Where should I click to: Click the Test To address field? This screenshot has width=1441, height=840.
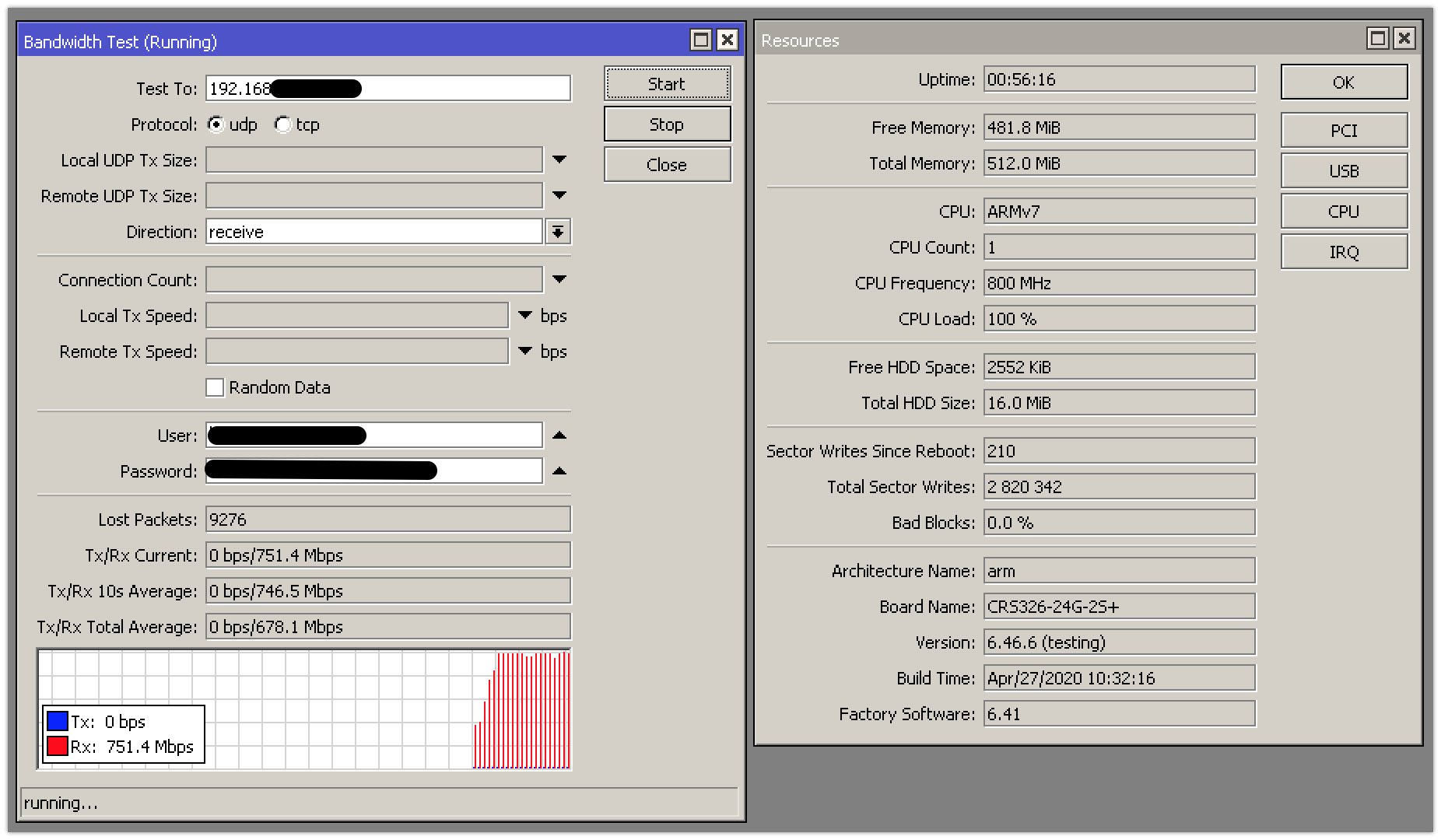coord(388,89)
